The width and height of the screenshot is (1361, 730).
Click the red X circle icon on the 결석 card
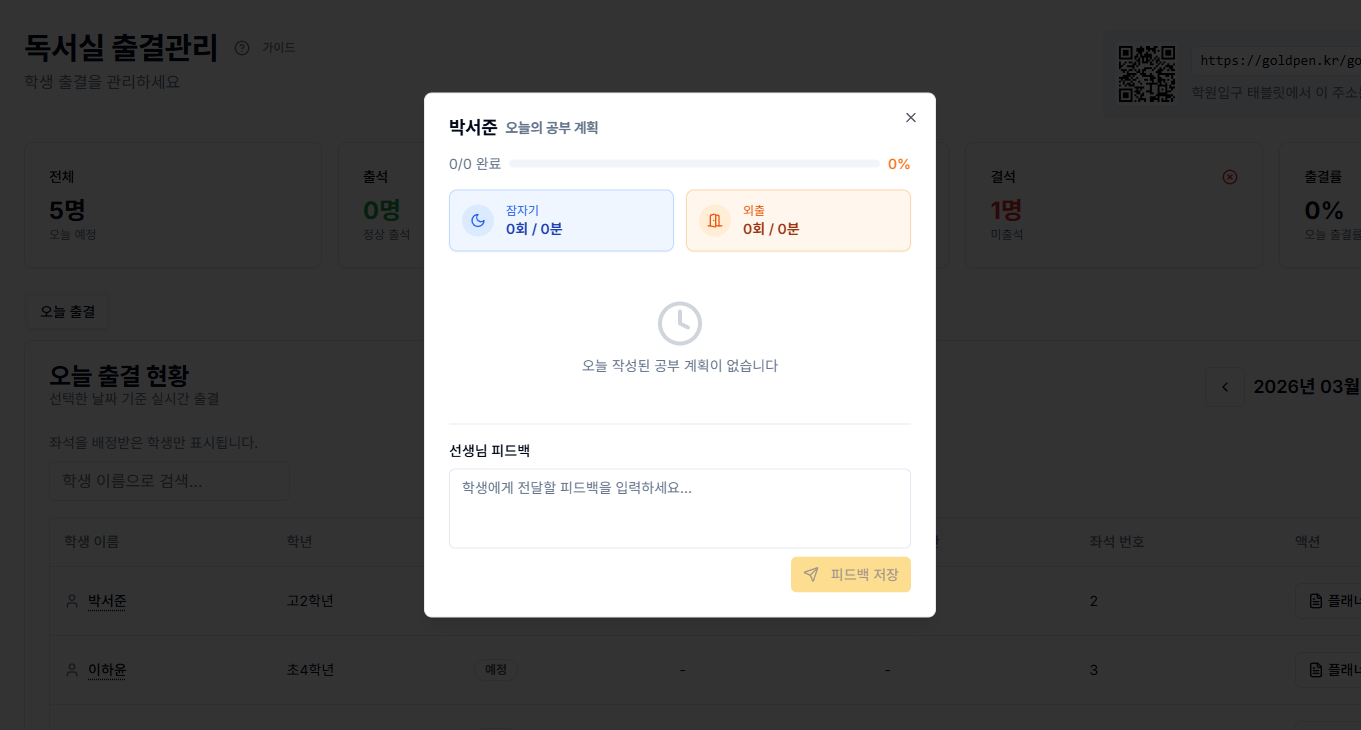coord(1229,176)
